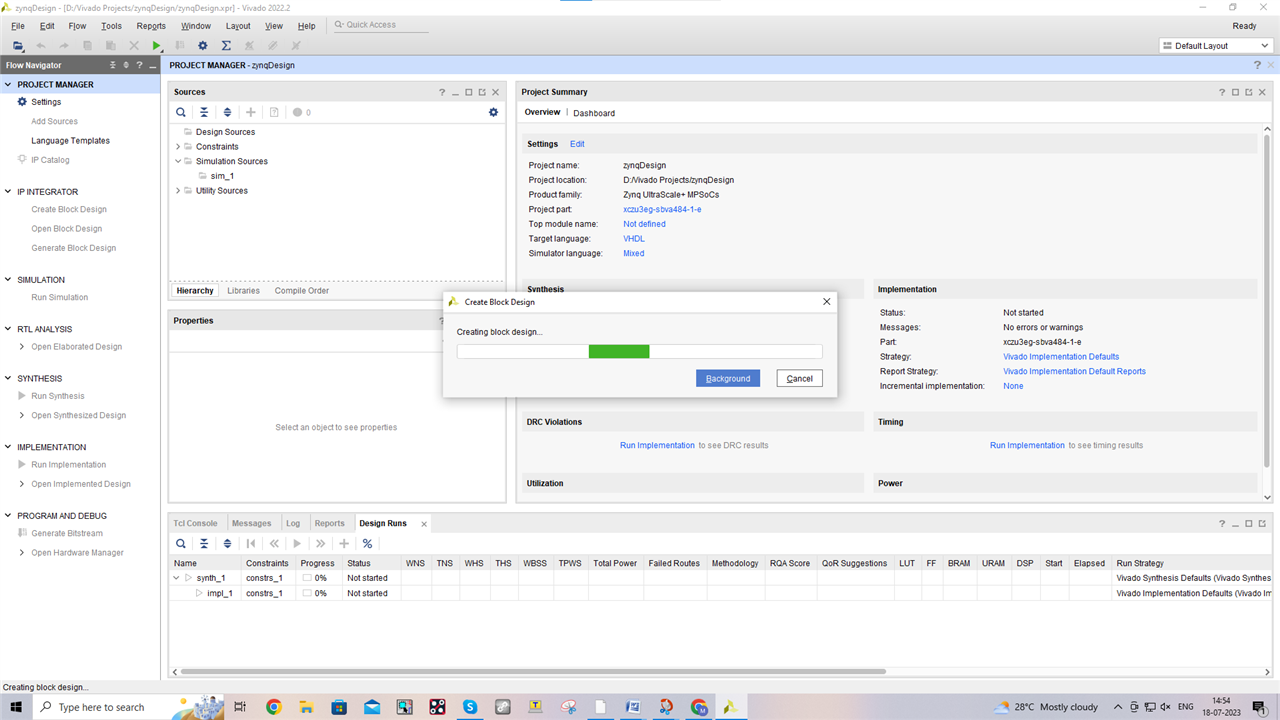Click the Sigma report icon in toolbar

pyautogui.click(x=226, y=46)
